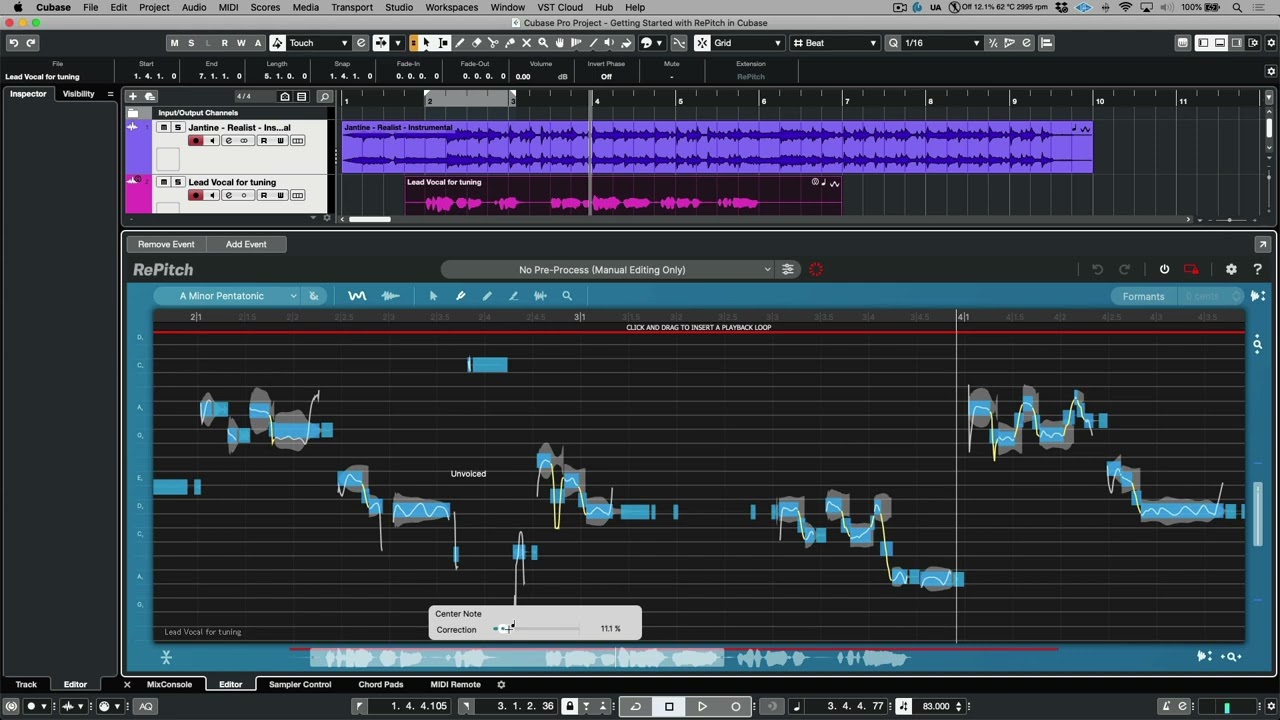Open the A Minor Pentatonic scale dropdown
The image size is (1280, 720).
tap(226, 296)
